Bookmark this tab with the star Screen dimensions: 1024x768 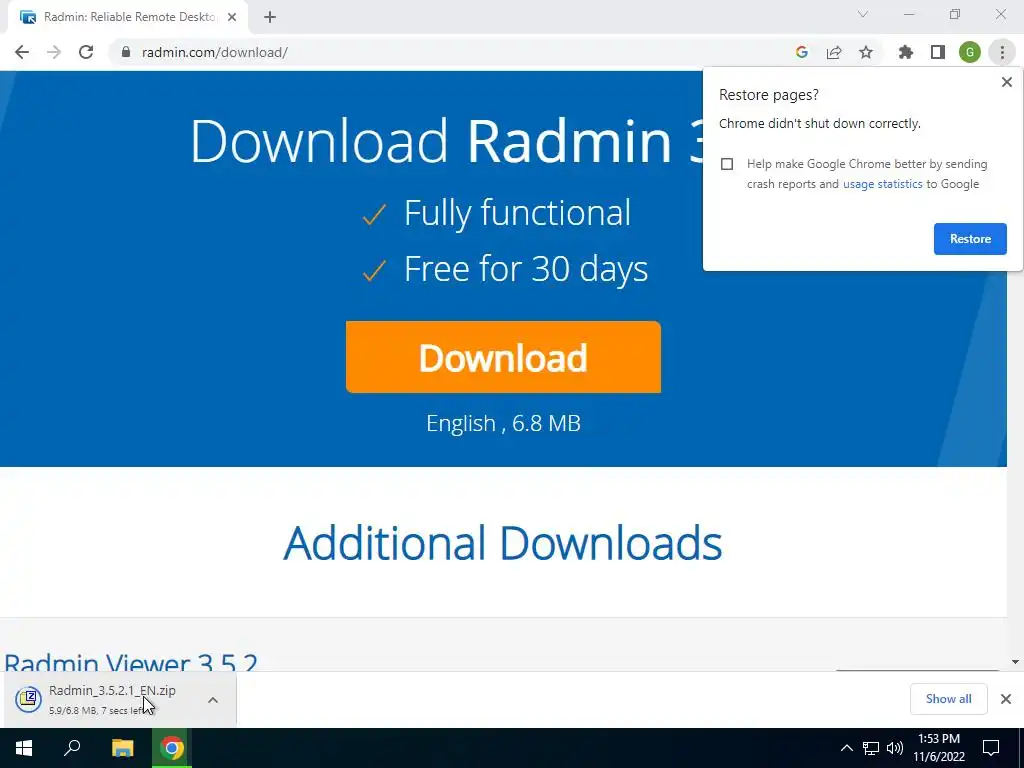[x=866, y=52]
